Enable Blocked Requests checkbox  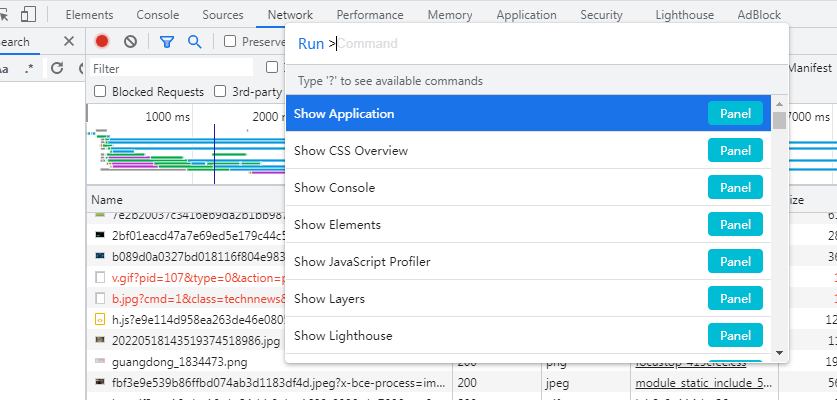(100, 91)
